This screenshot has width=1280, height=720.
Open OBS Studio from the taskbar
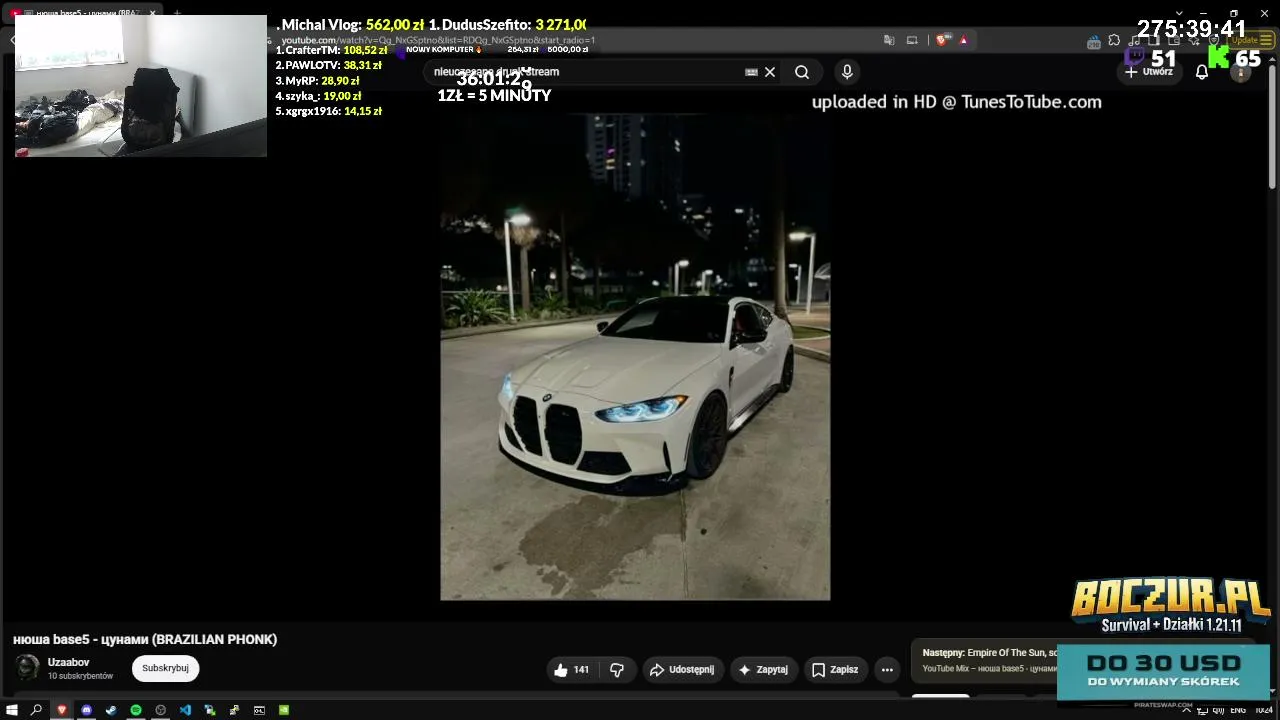160,710
